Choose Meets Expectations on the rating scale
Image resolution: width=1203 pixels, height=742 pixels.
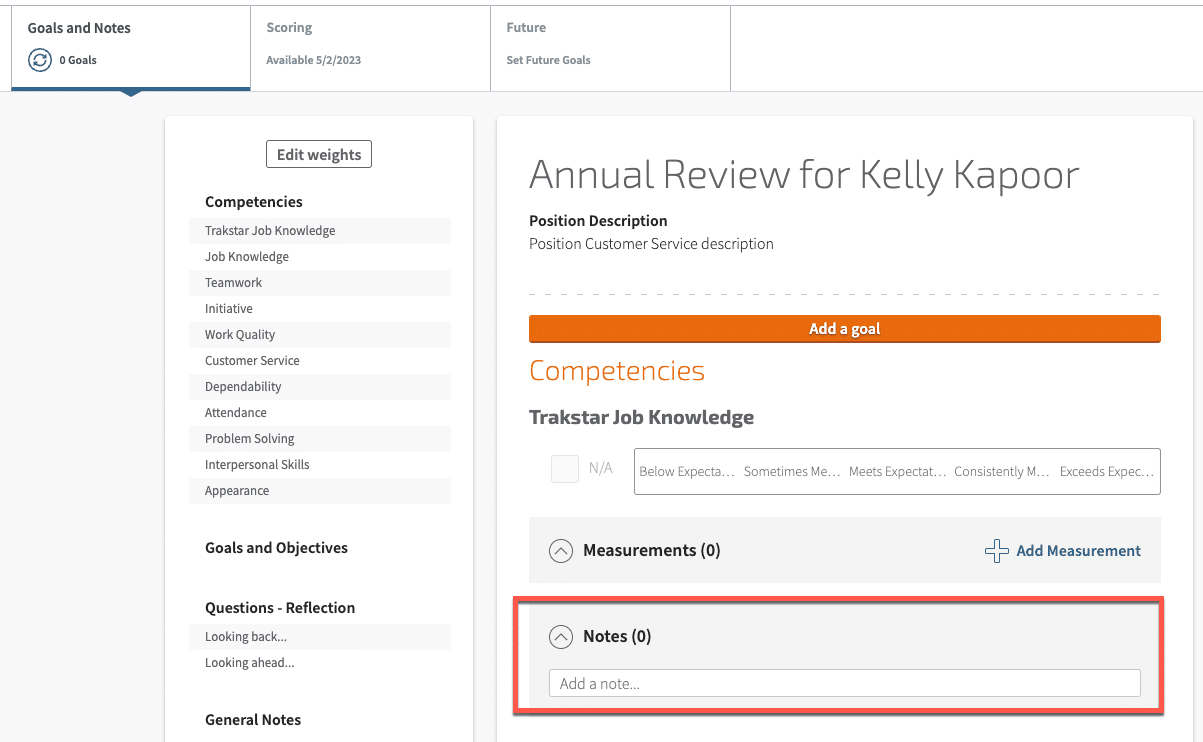pyautogui.click(x=897, y=472)
